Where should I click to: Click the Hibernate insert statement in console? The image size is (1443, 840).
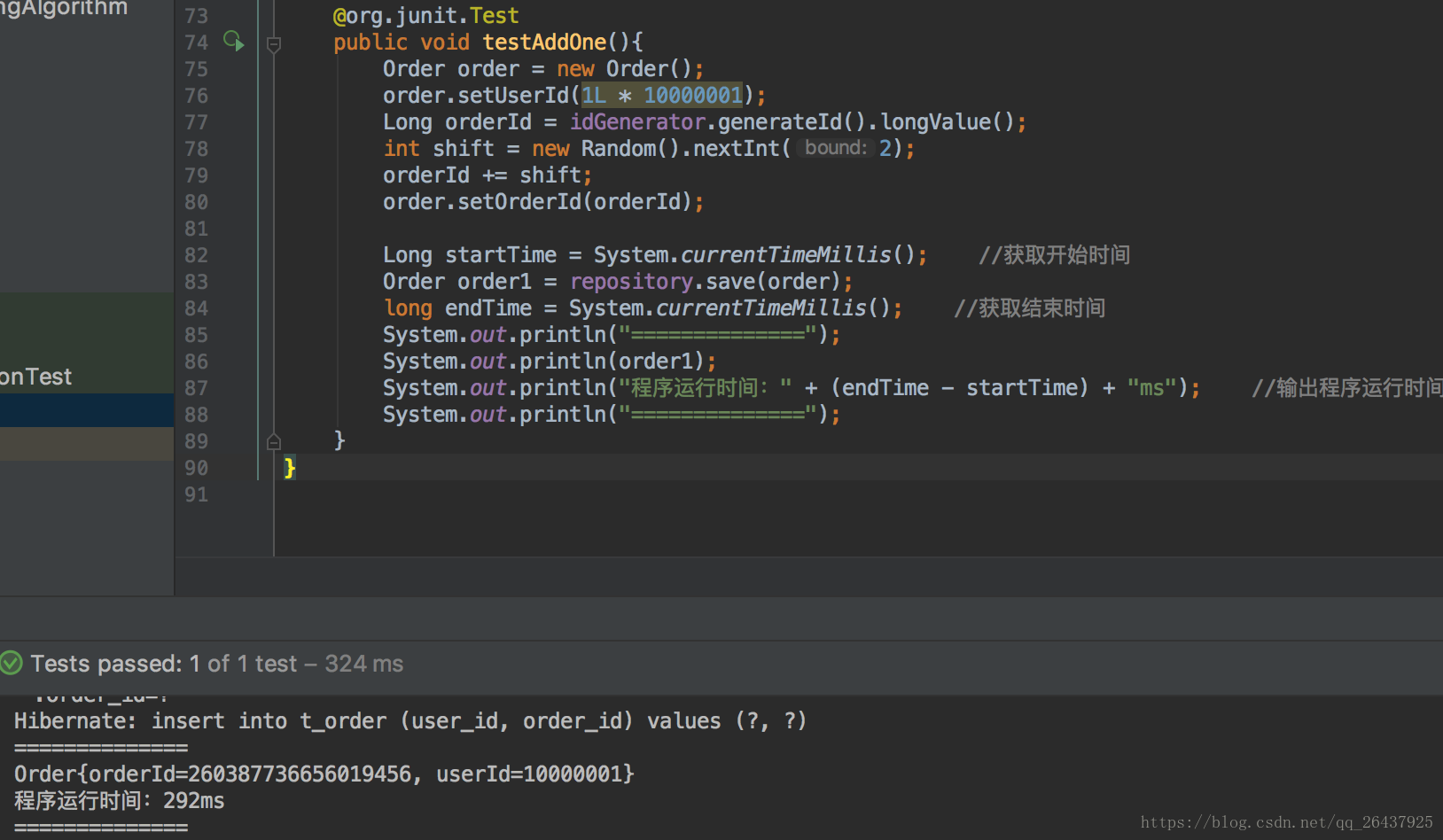410,721
